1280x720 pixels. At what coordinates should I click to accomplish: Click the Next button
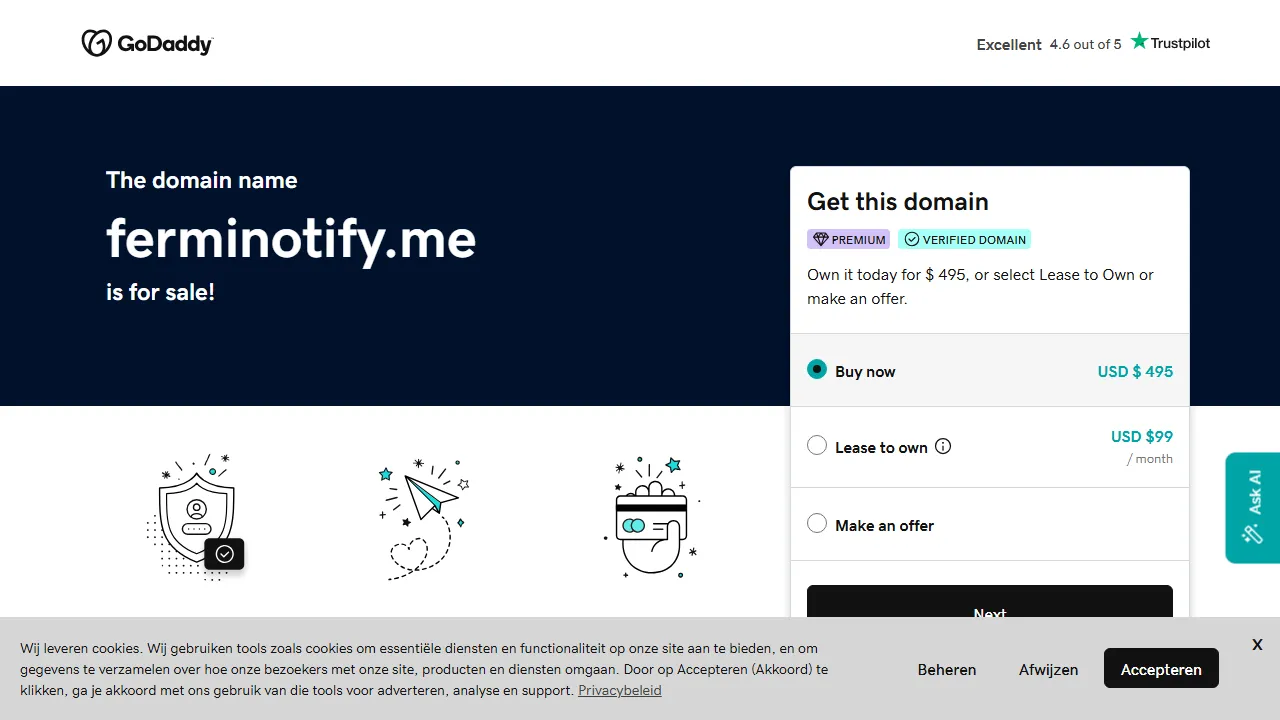coord(989,611)
